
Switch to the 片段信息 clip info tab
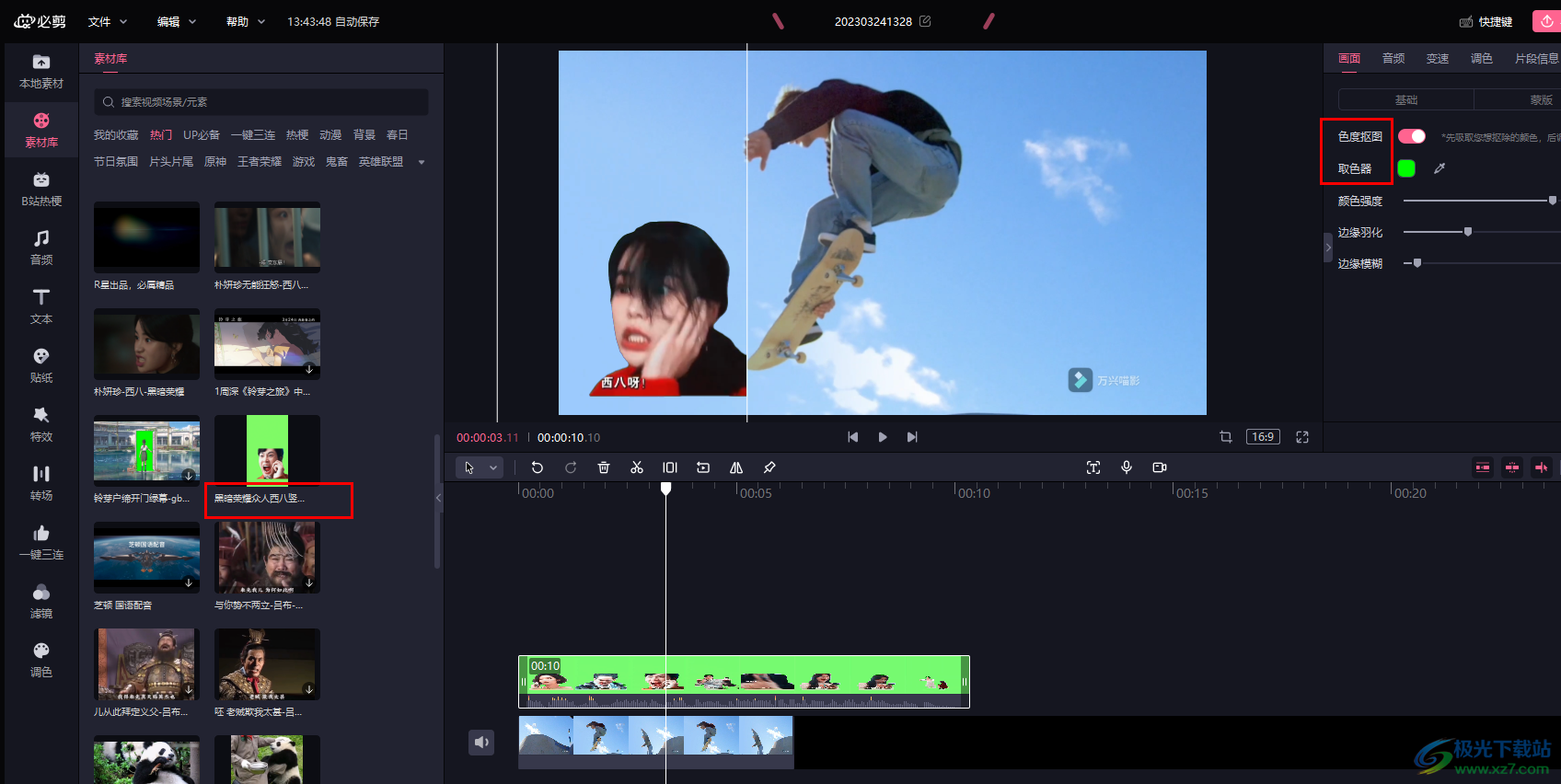click(x=1537, y=58)
